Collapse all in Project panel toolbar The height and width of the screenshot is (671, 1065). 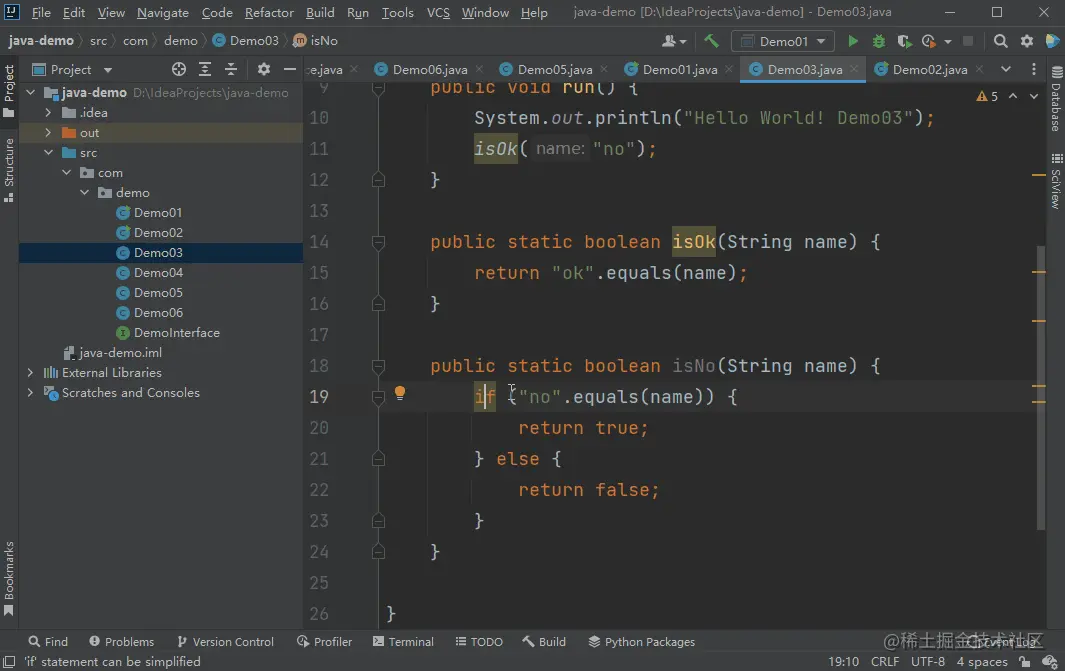pyautogui.click(x=231, y=69)
